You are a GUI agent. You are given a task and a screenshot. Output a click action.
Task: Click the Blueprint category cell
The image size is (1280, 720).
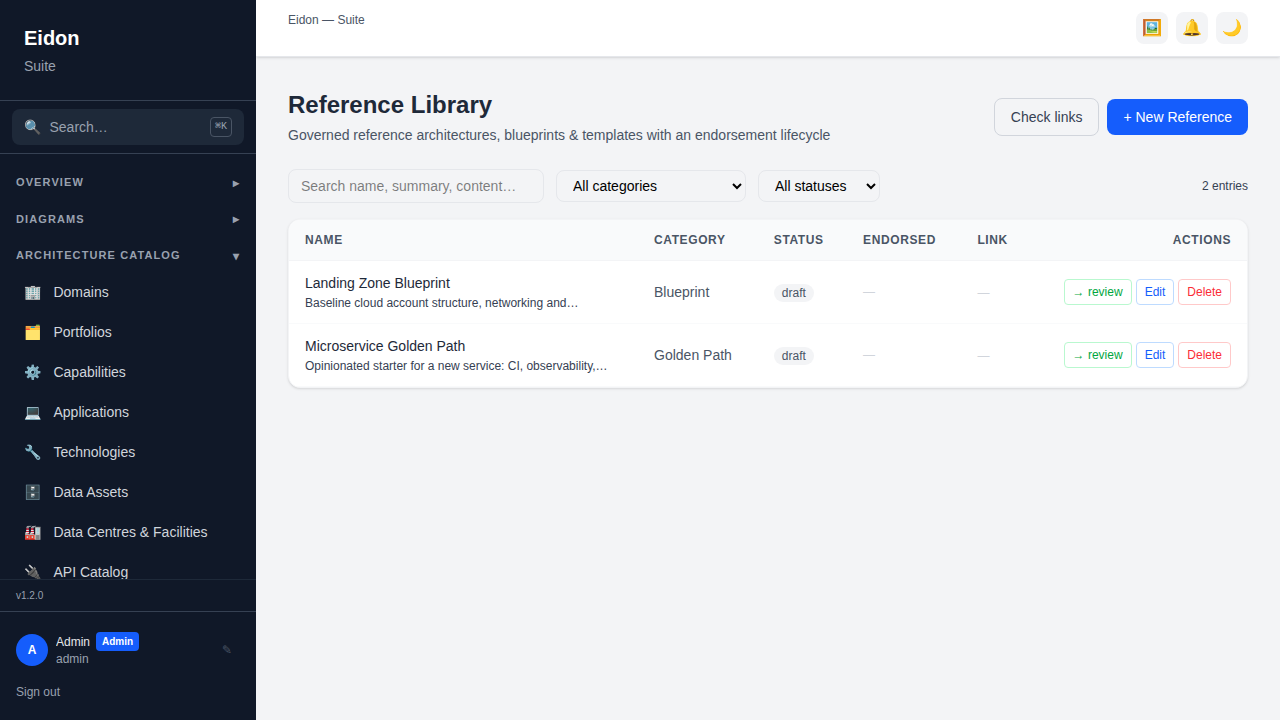(682, 292)
